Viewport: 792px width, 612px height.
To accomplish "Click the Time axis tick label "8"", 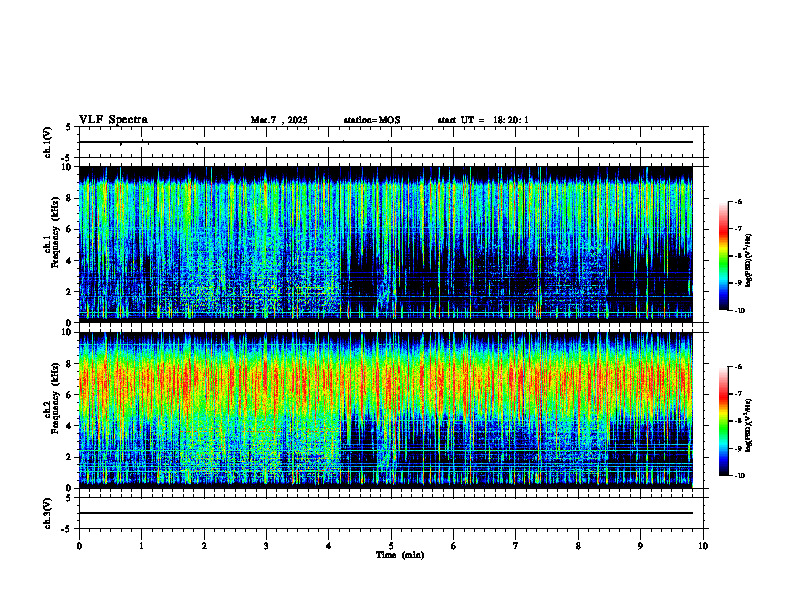I will tap(578, 546).
